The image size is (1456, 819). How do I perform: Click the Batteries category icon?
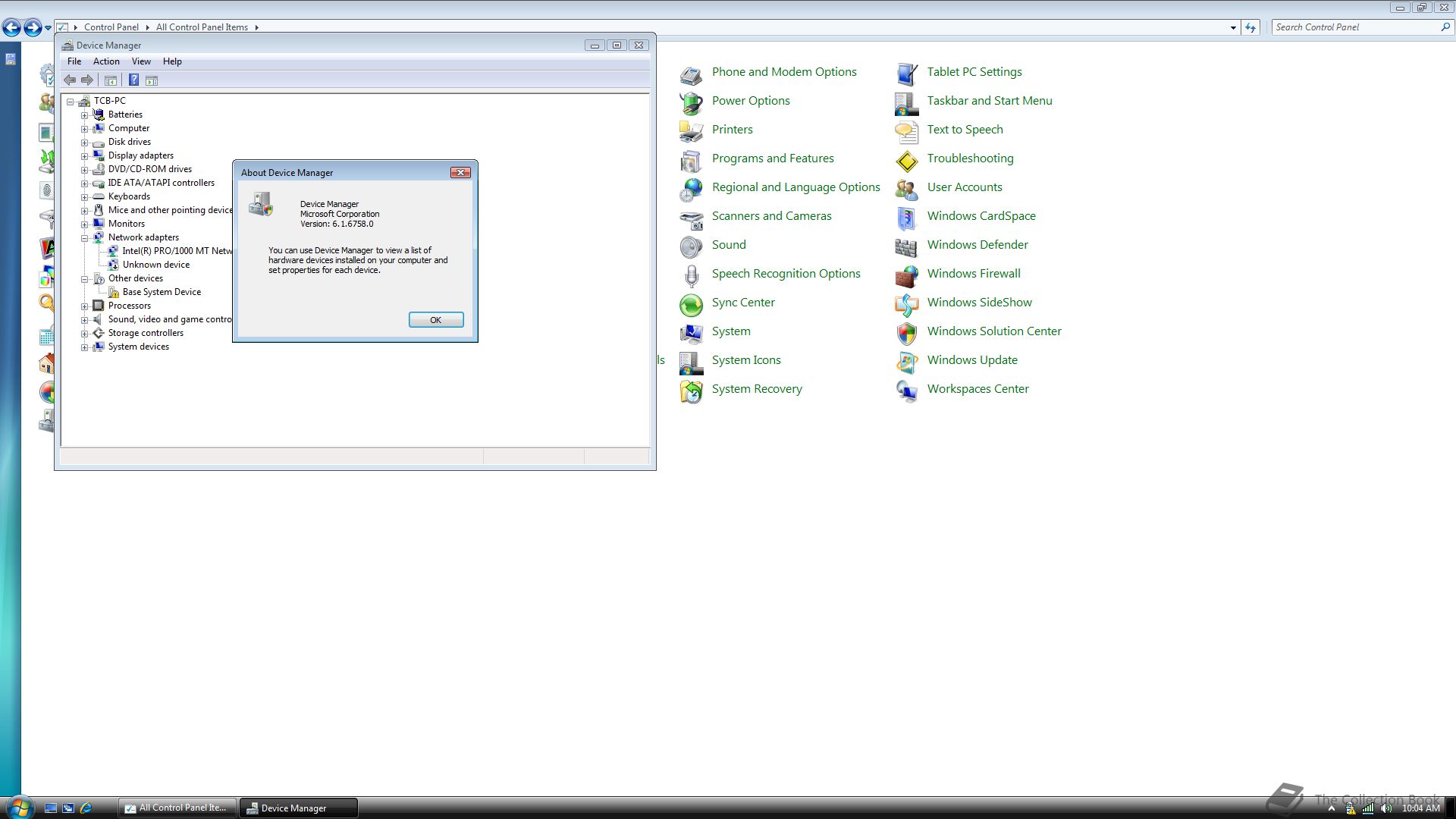tap(99, 115)
